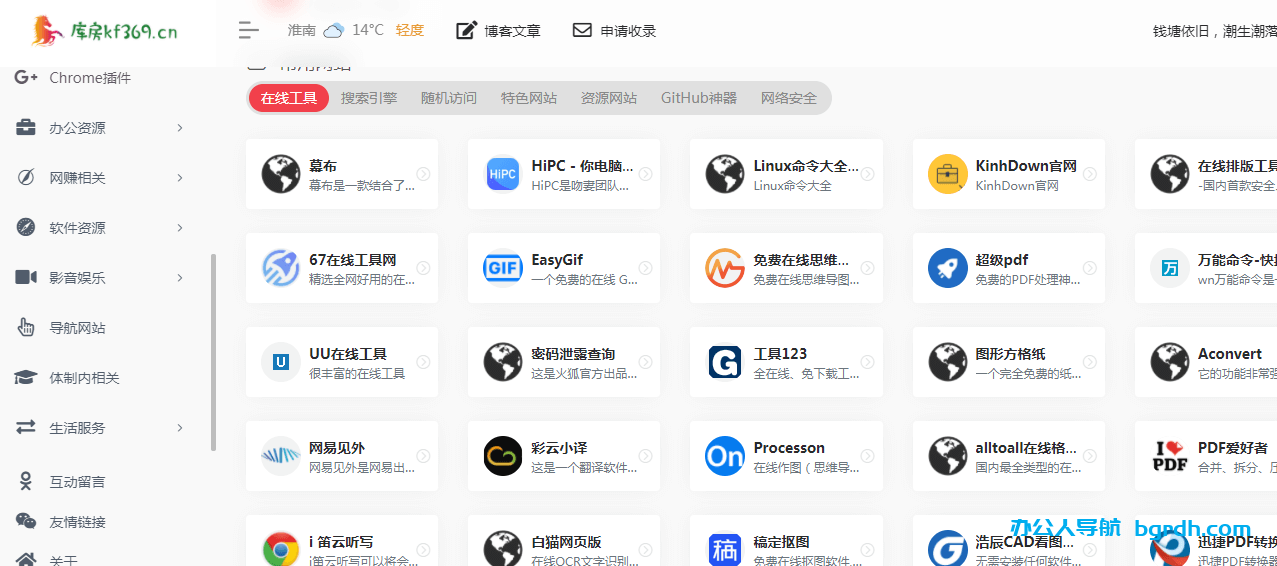The image size is (1277, 566).
Task: Click the HiPC card logo icon
Action: [x=503, y=174]
